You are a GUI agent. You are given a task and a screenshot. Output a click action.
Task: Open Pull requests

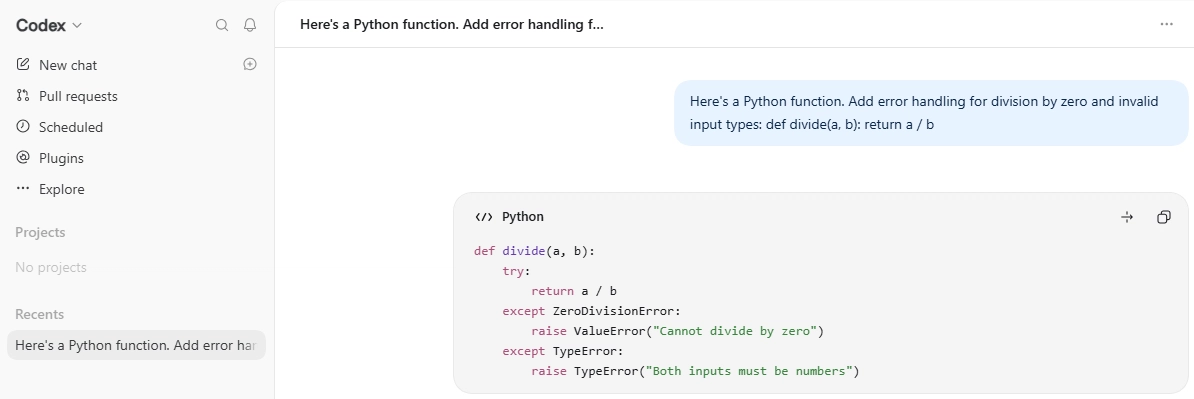click(x=78, y=97)
